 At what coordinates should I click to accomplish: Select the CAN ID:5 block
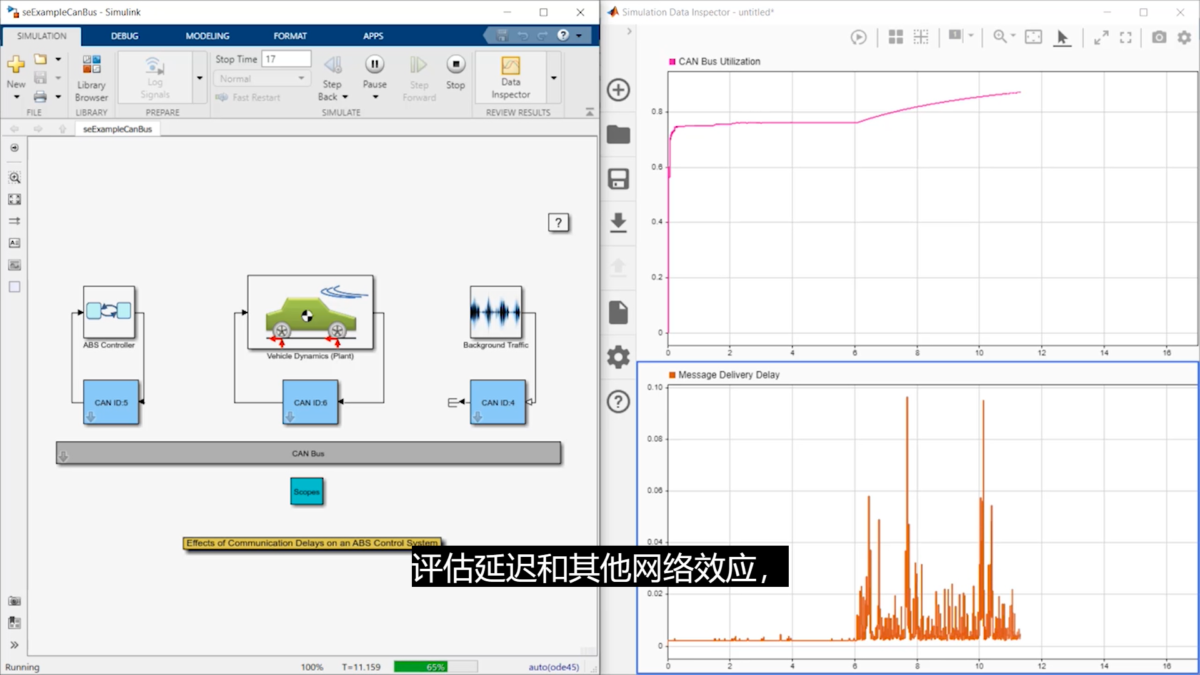(x=110, y=402)
